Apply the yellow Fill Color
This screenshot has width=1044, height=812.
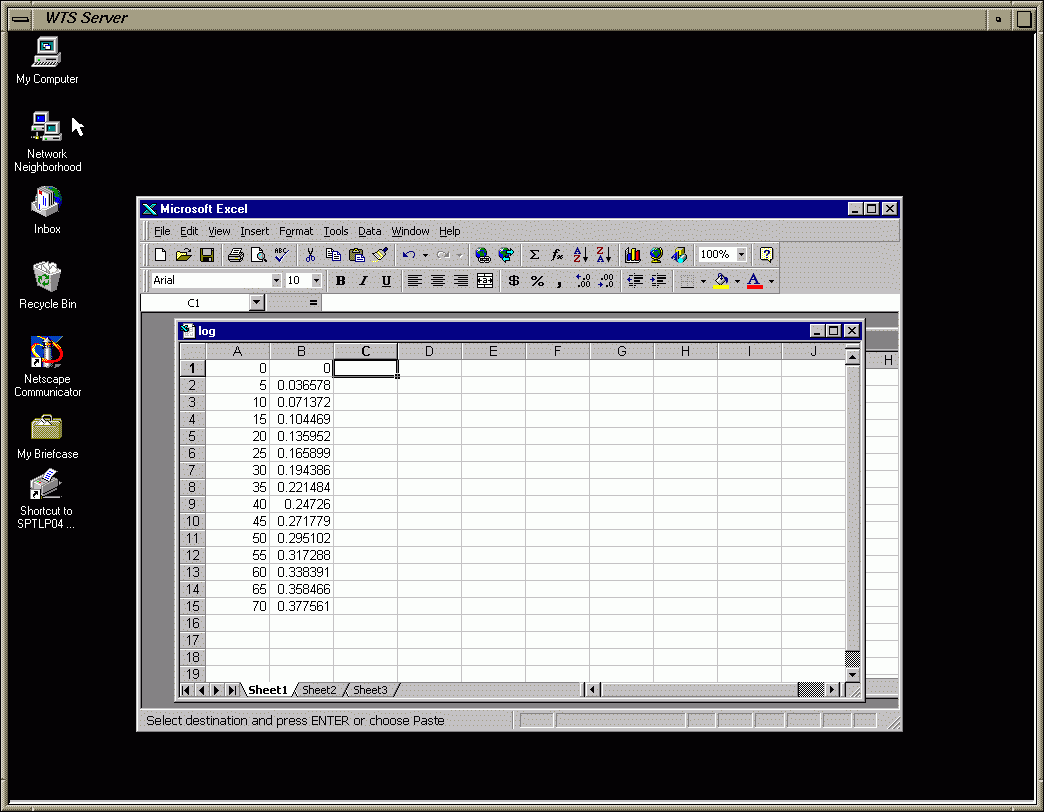point(721,281)
